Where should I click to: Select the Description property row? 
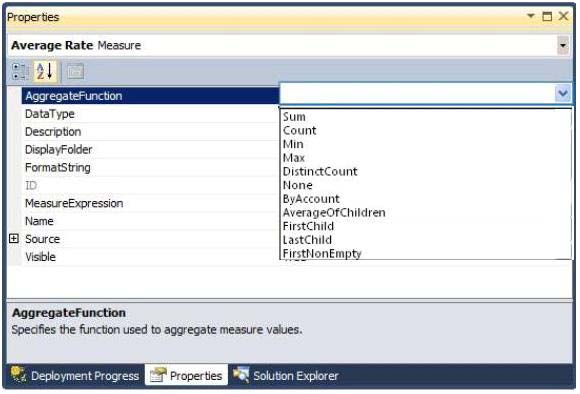[x=150, y=132]
